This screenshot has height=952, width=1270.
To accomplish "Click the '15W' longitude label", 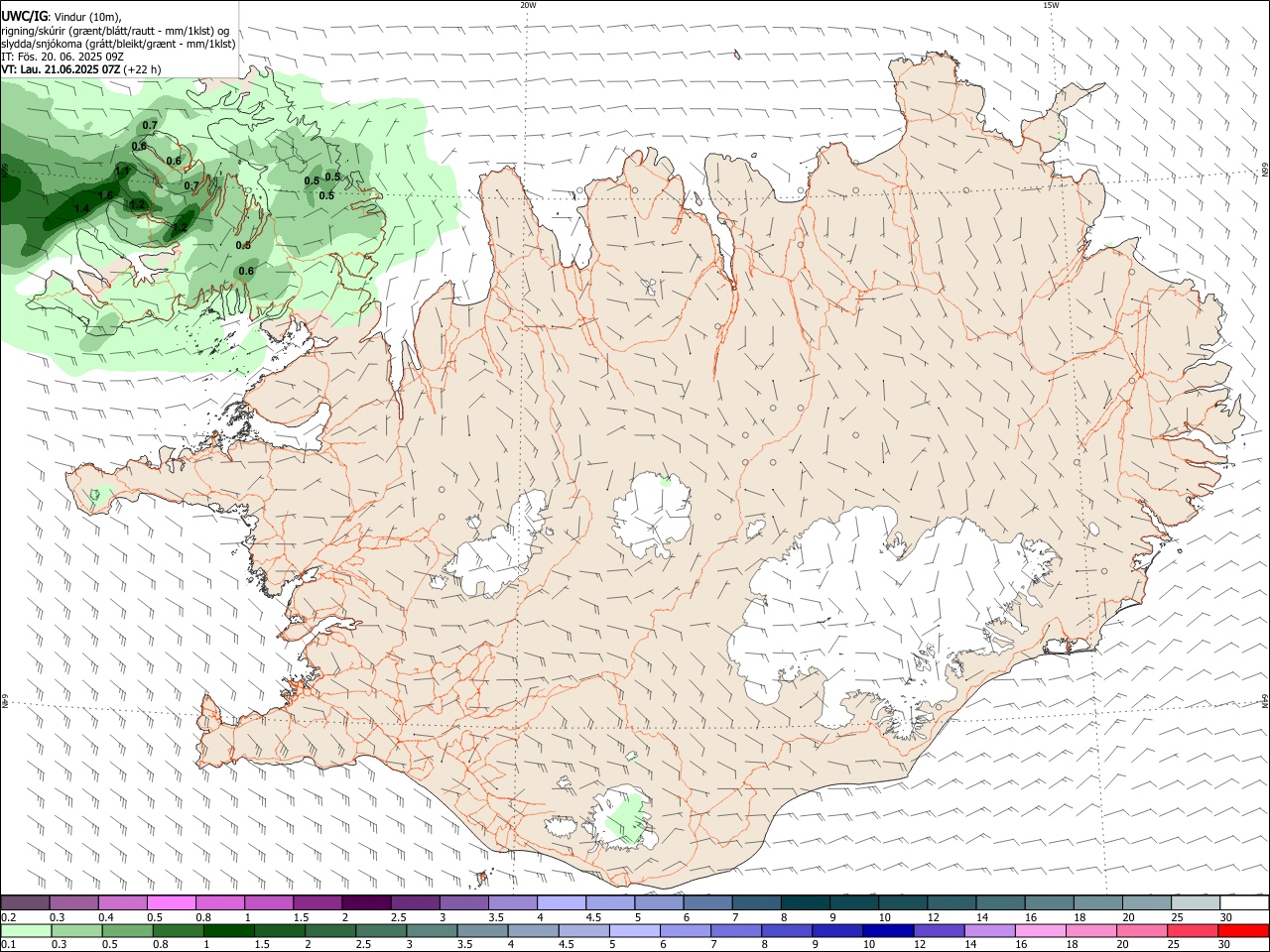I will pyautogui.click(x=1051, y=5).
